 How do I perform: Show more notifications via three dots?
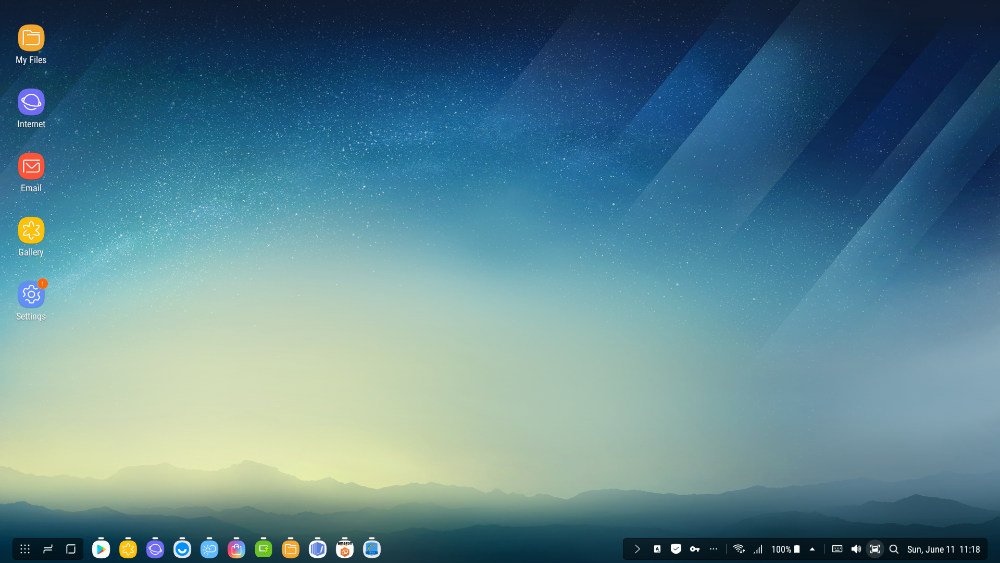(x=713, y=549)
